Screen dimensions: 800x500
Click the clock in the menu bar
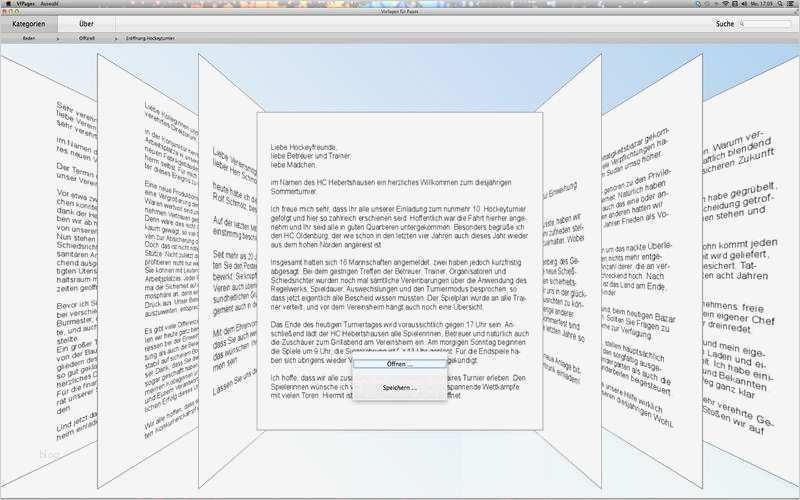tap(762, 4)
